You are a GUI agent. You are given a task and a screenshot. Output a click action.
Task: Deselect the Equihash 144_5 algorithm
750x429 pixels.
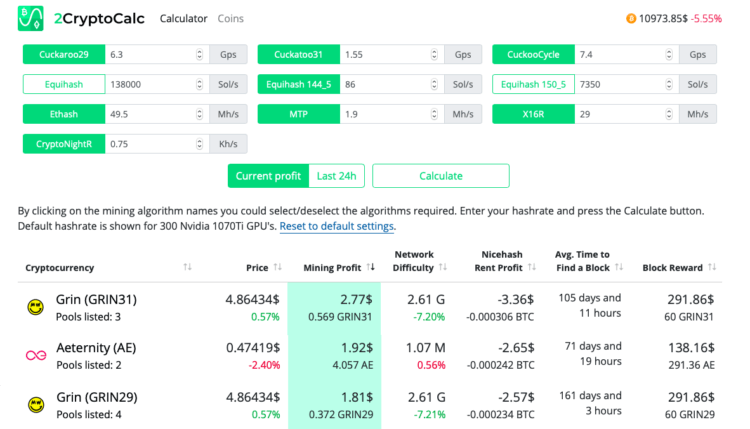pos(299,84)
